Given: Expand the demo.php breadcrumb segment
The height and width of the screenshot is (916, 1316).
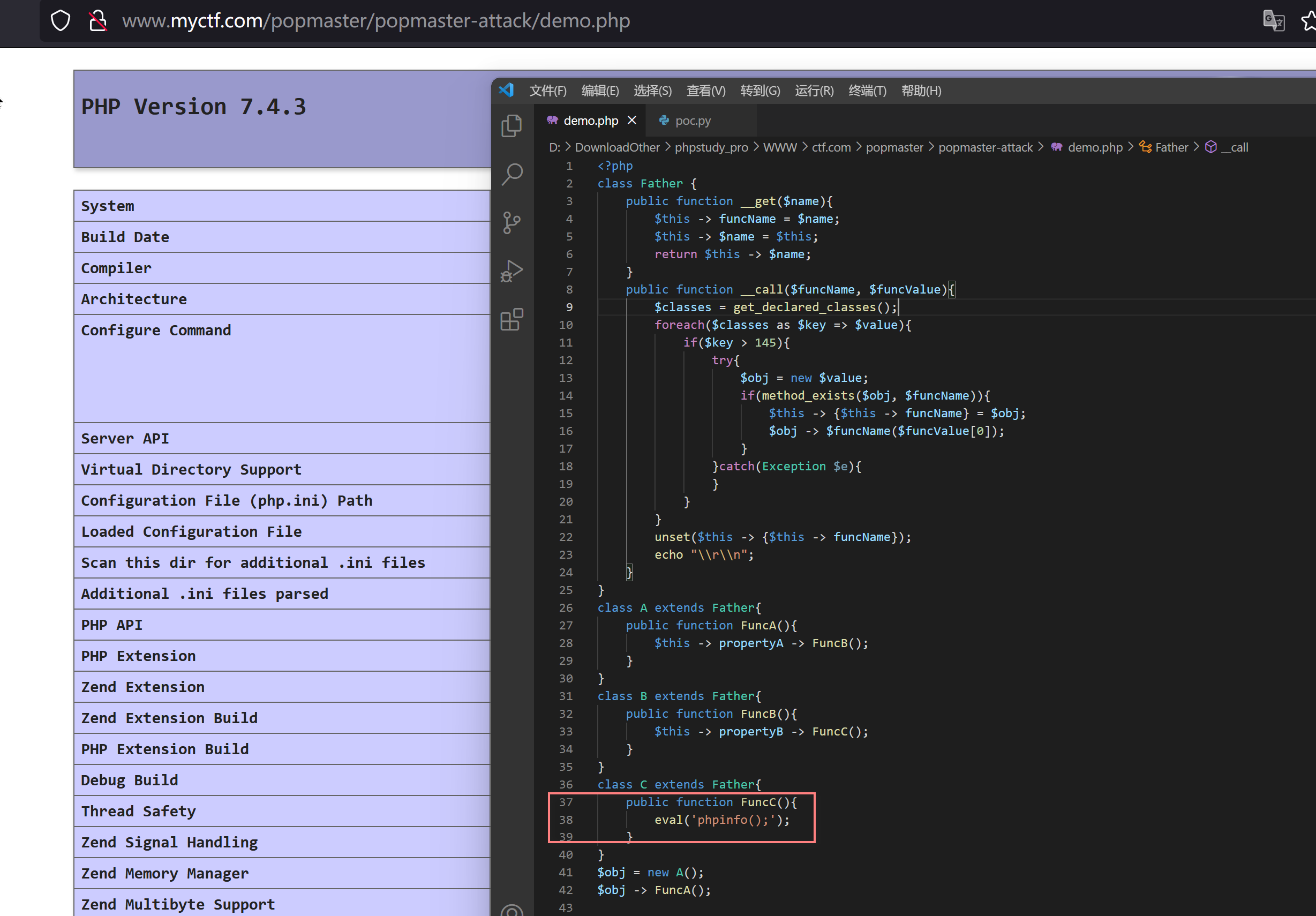Looking at the screenshot, I should point(1095,147).
